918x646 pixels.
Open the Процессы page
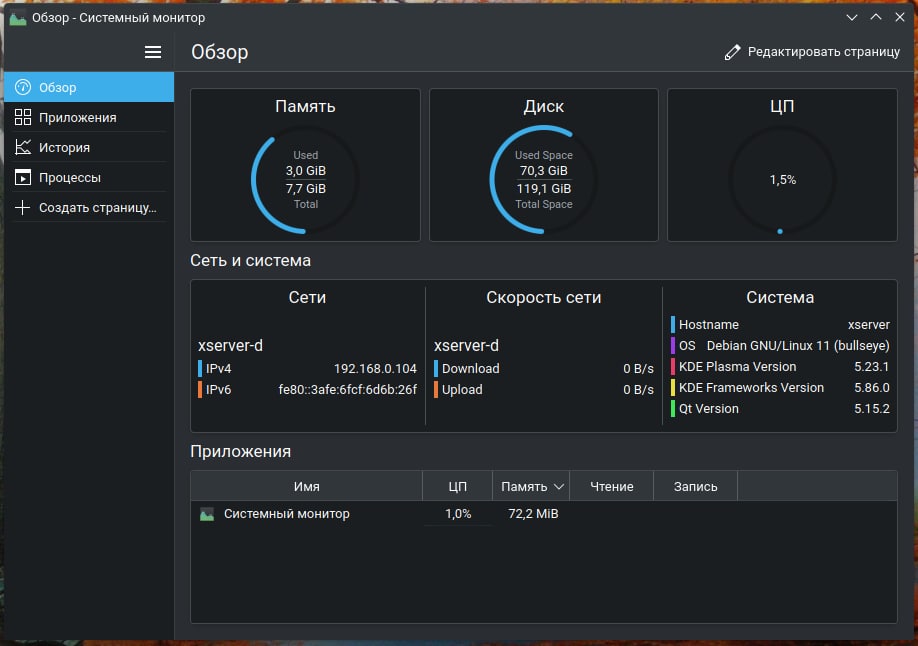pos(89,177)
